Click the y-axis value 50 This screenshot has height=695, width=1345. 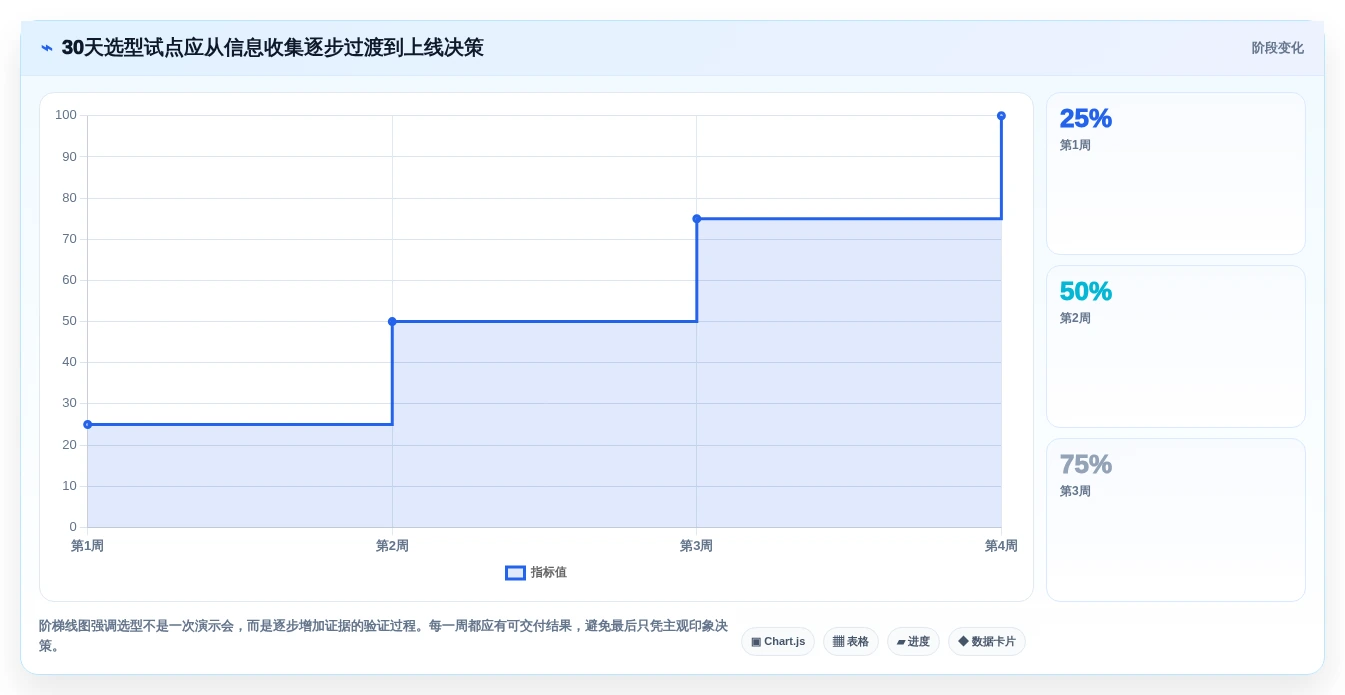click(x=69, y=321)
